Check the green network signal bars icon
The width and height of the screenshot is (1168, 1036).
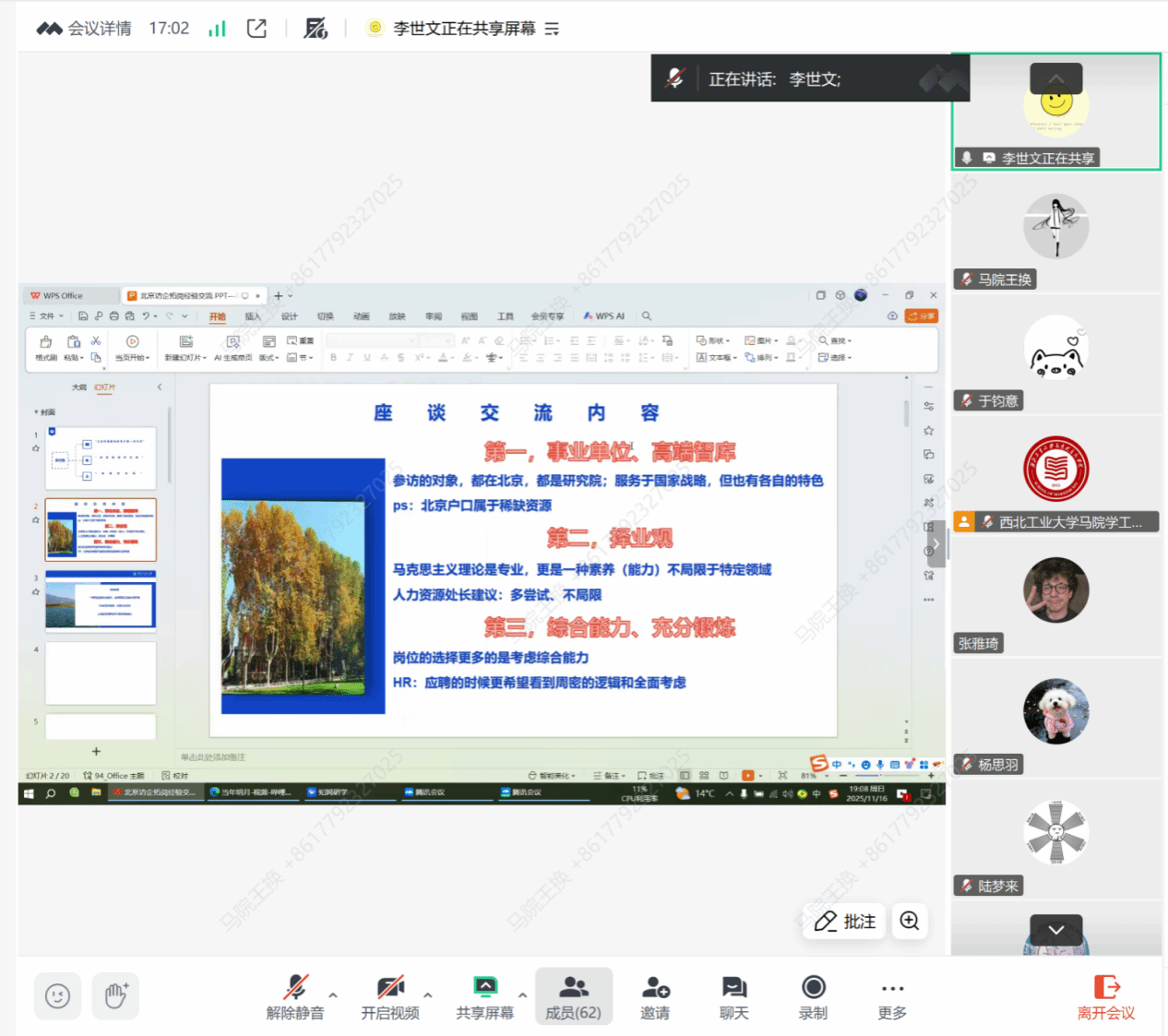click(217, 29)
